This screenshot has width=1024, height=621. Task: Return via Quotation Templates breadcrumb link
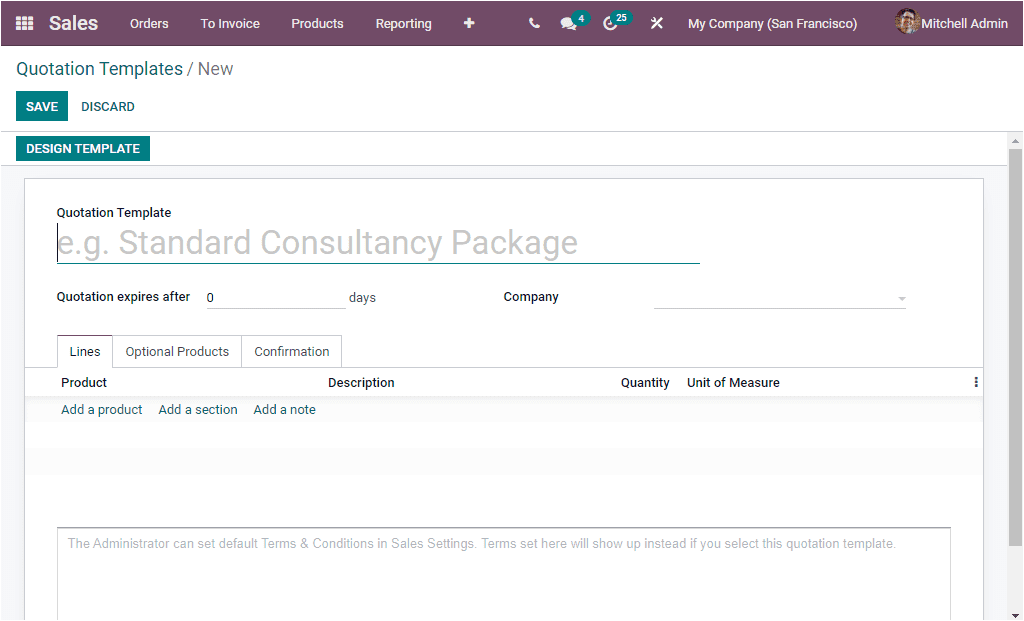tap(99, 69)
